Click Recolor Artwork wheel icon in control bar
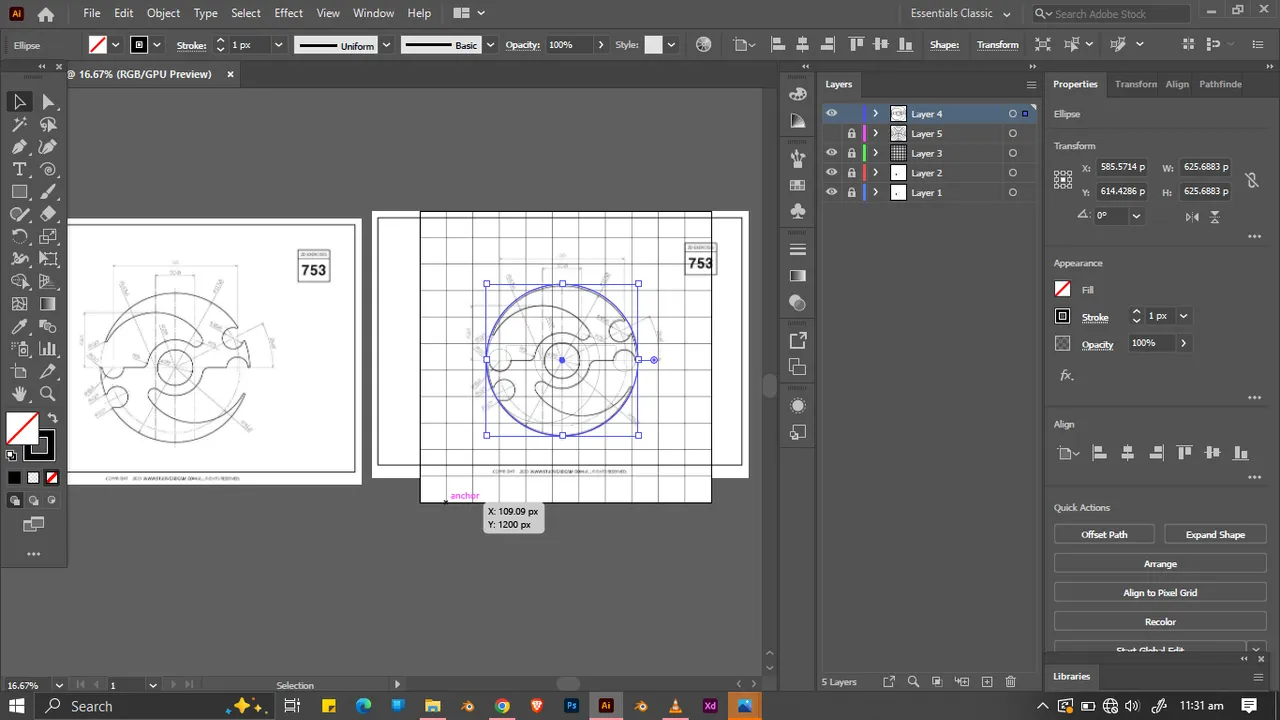Image resolution: width=1280 pixels, height=720 pixels. (703, 45)
